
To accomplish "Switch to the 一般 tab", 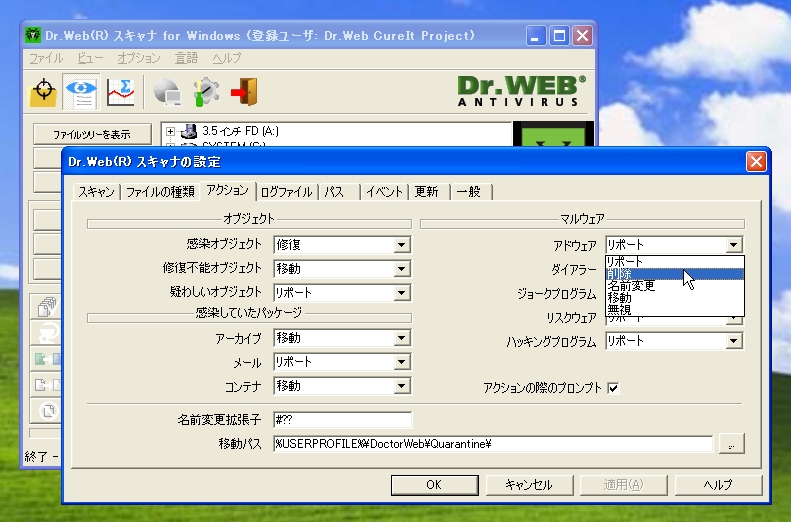I will coord(469,192).
